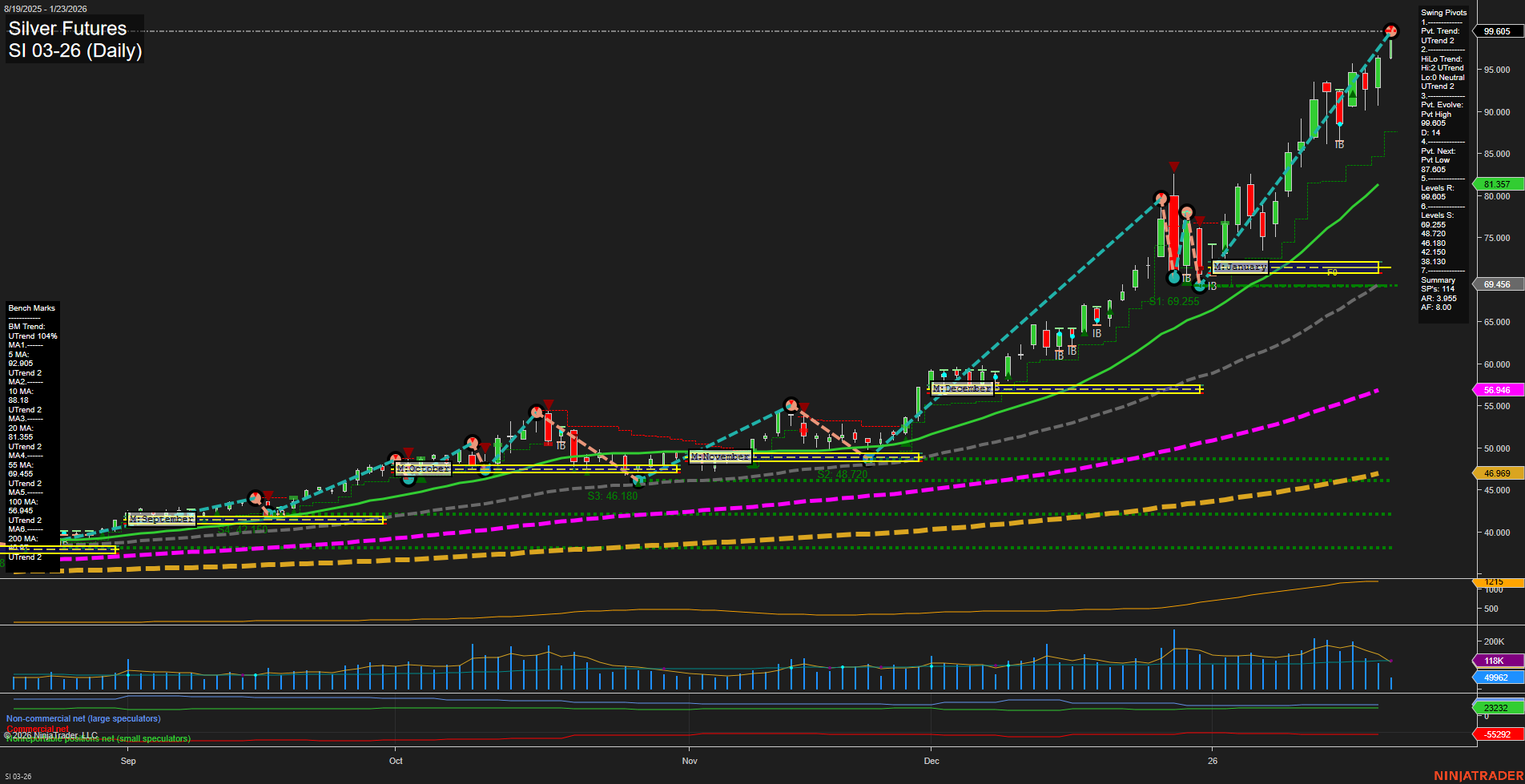Click the red pivot triangle above the December swing high
Screen dimensions: 1525x784
point(1173,167)
